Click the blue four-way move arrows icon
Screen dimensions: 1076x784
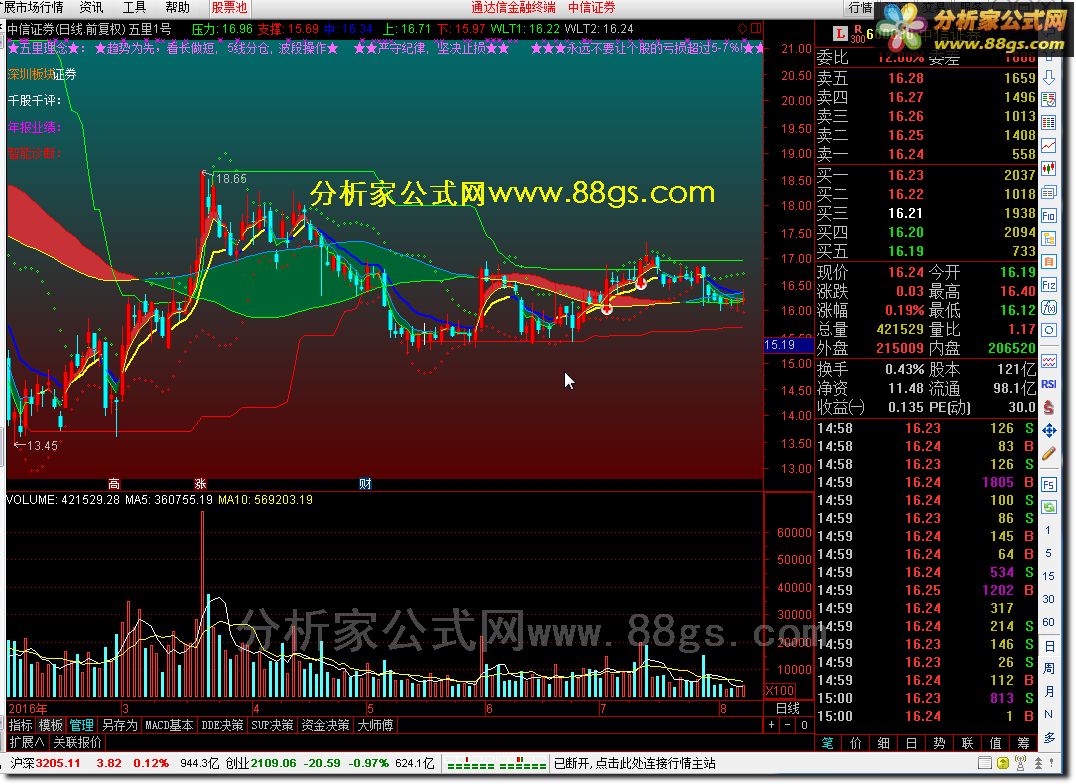coord(1049,430)
